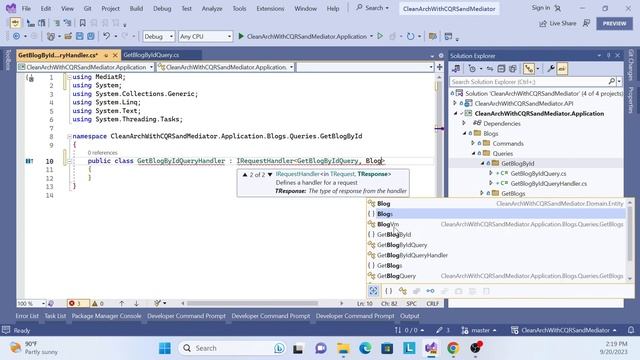Image resolution: width=640 pixels, height=360 pixels.
Task: Switch to GetBlogByIdQuery.cs tab
Action: coord(151,55)
